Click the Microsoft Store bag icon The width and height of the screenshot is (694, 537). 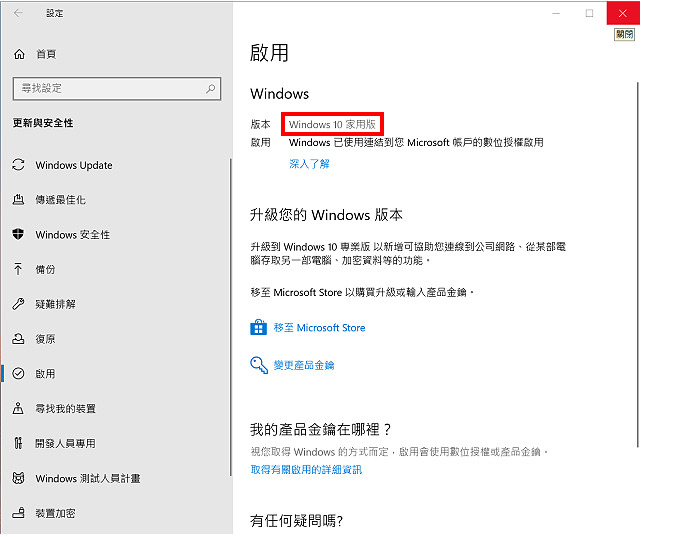click(258, 328)
